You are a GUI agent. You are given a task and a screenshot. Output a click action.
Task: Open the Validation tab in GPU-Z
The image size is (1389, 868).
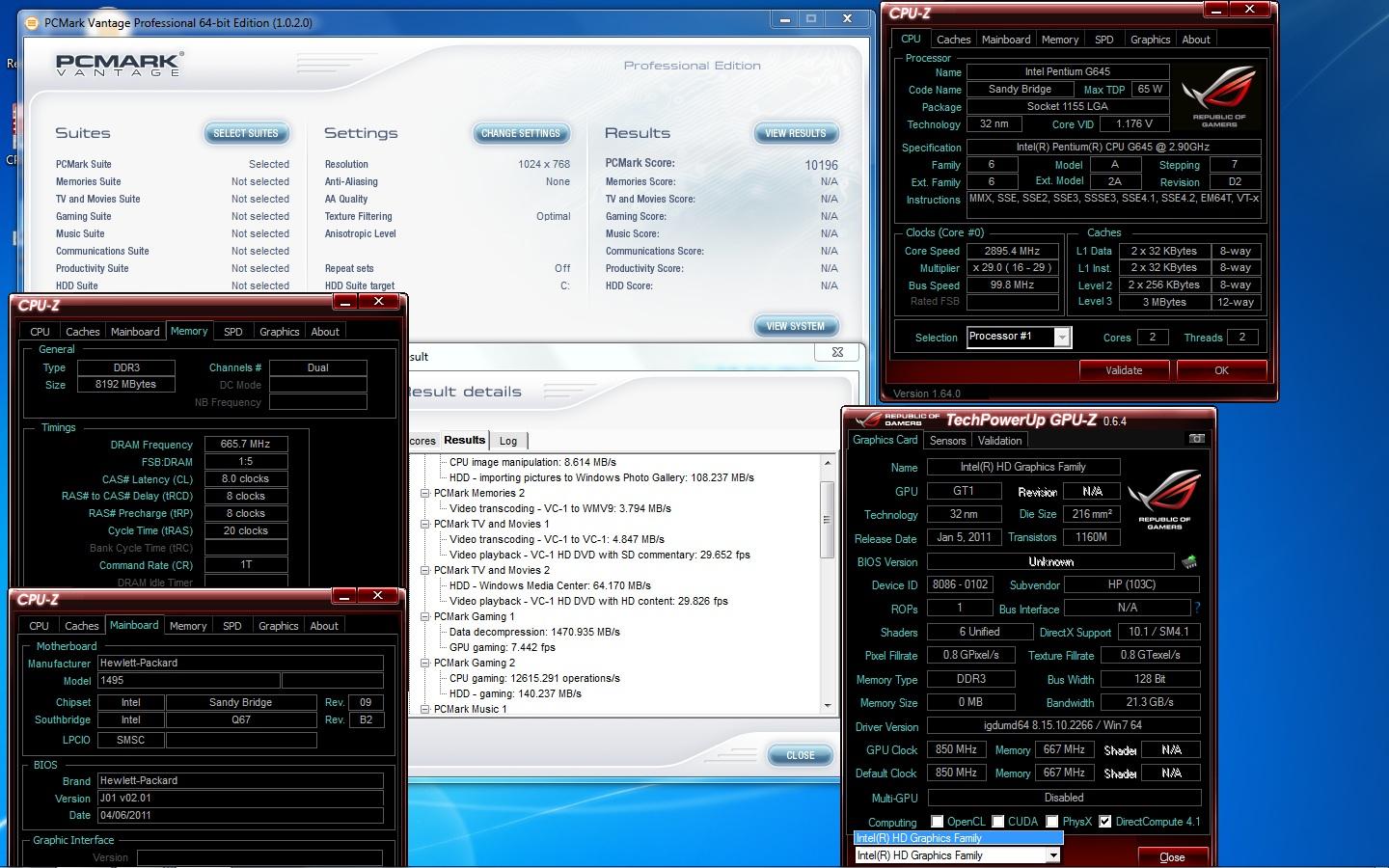(999, 441)
